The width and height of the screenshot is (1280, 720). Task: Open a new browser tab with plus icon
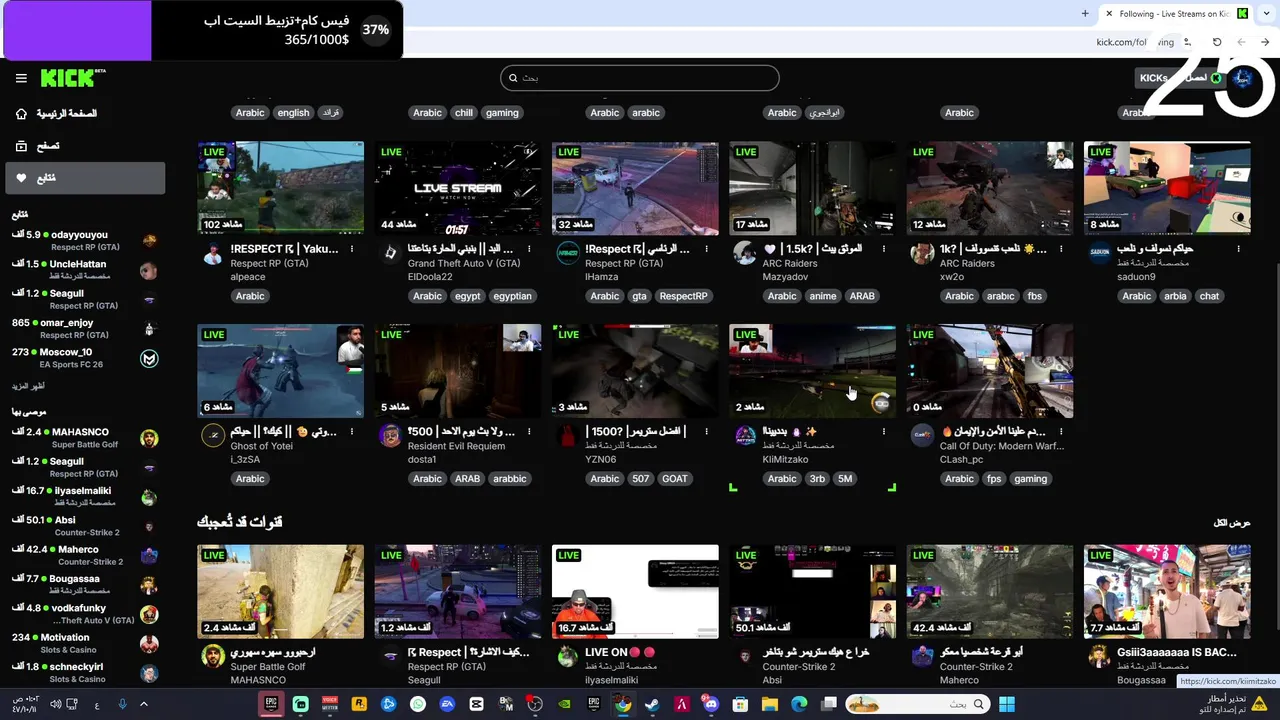click(1085, 14)
